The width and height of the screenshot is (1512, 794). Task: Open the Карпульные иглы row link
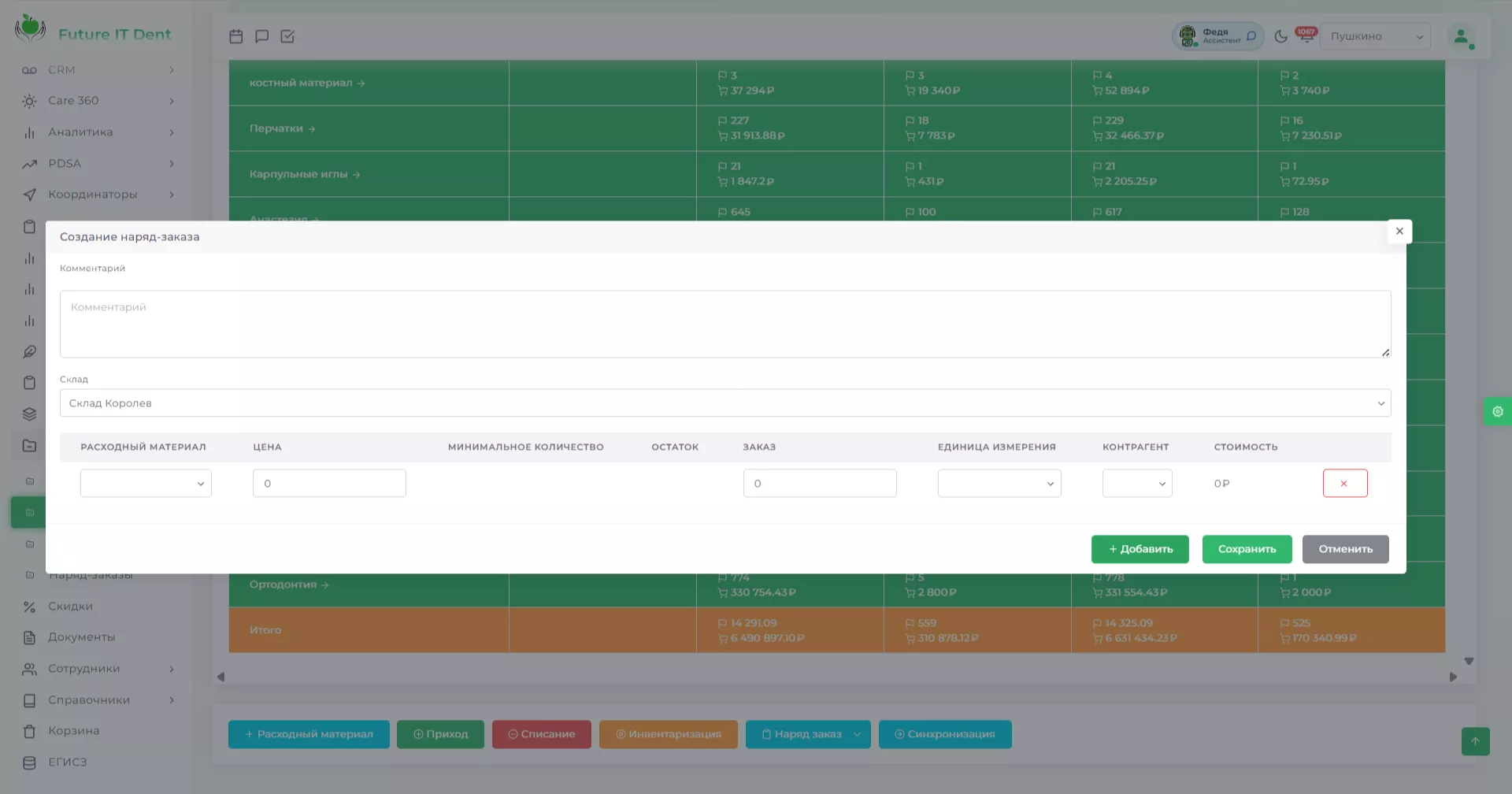(305, 174)
